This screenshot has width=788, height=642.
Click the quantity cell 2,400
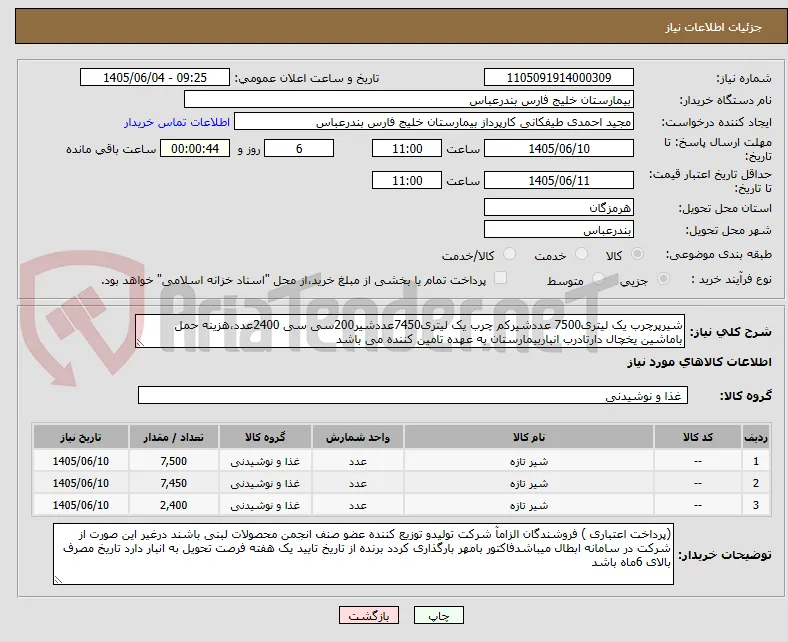(x=173, y=505)
